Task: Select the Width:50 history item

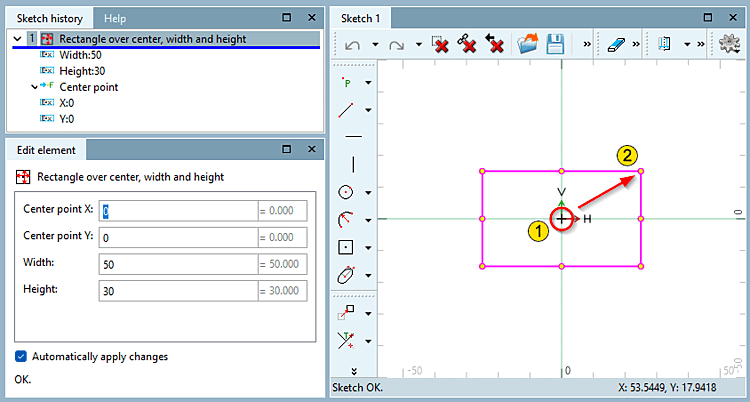Action: pos(80,55)
